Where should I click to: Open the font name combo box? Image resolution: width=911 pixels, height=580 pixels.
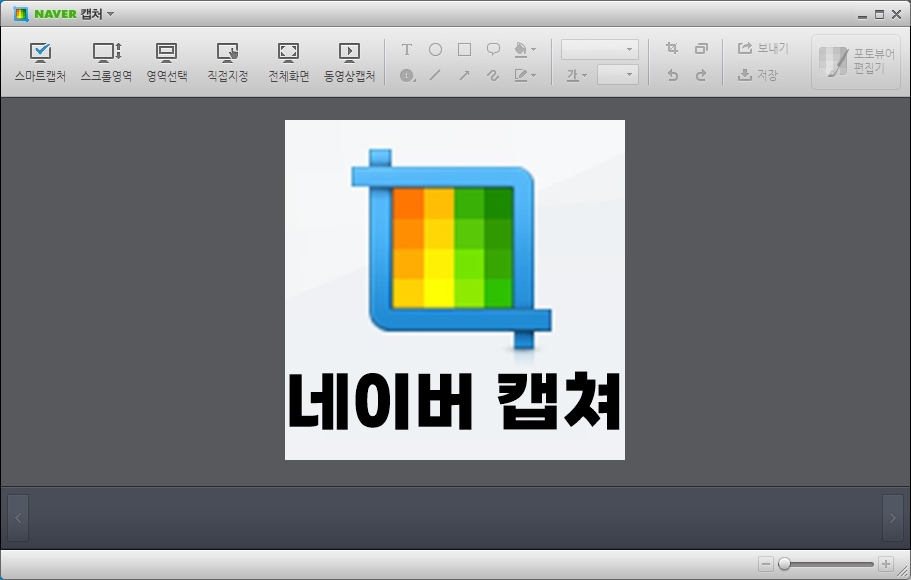click(600, 49)
